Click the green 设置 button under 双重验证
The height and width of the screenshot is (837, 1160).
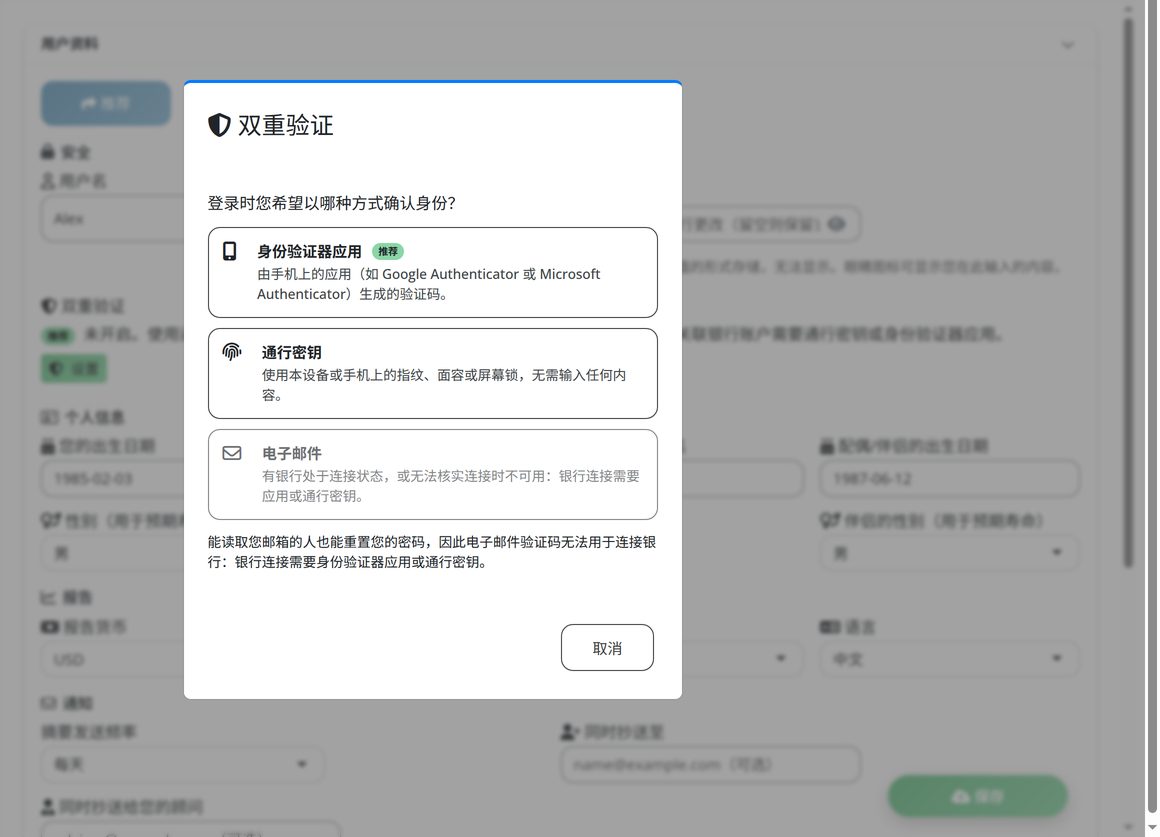pos(74,369)
